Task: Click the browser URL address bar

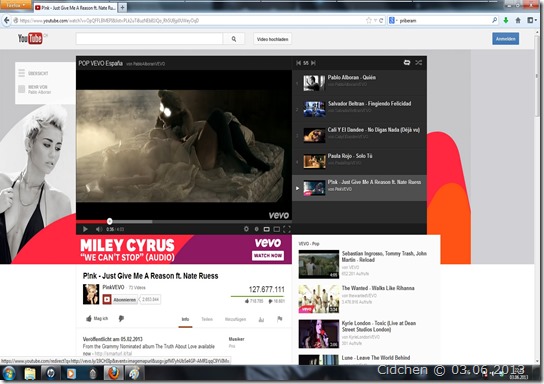Action: pos(190,20)
